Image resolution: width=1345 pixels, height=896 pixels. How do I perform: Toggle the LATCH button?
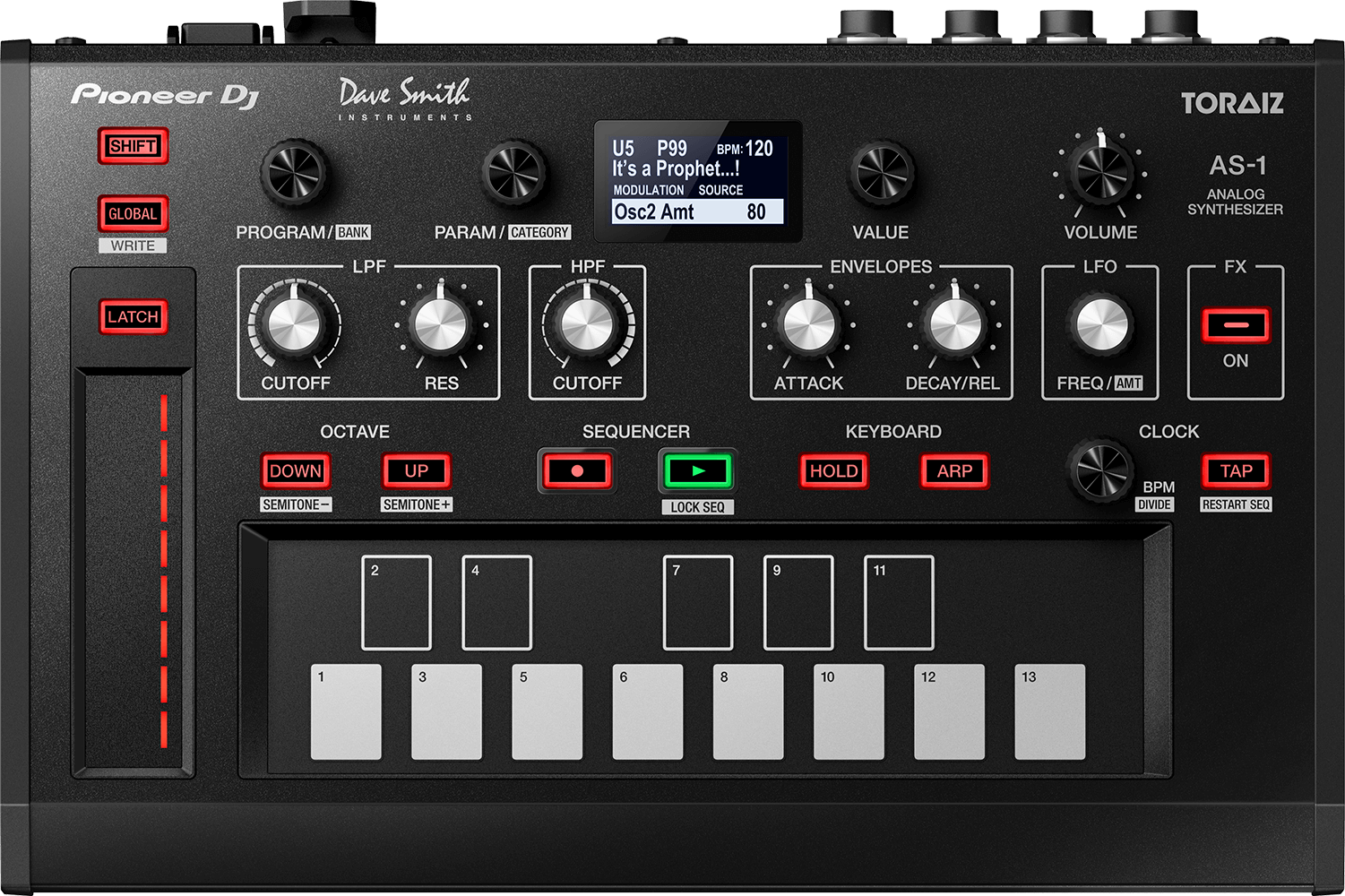tap(133, 317)
